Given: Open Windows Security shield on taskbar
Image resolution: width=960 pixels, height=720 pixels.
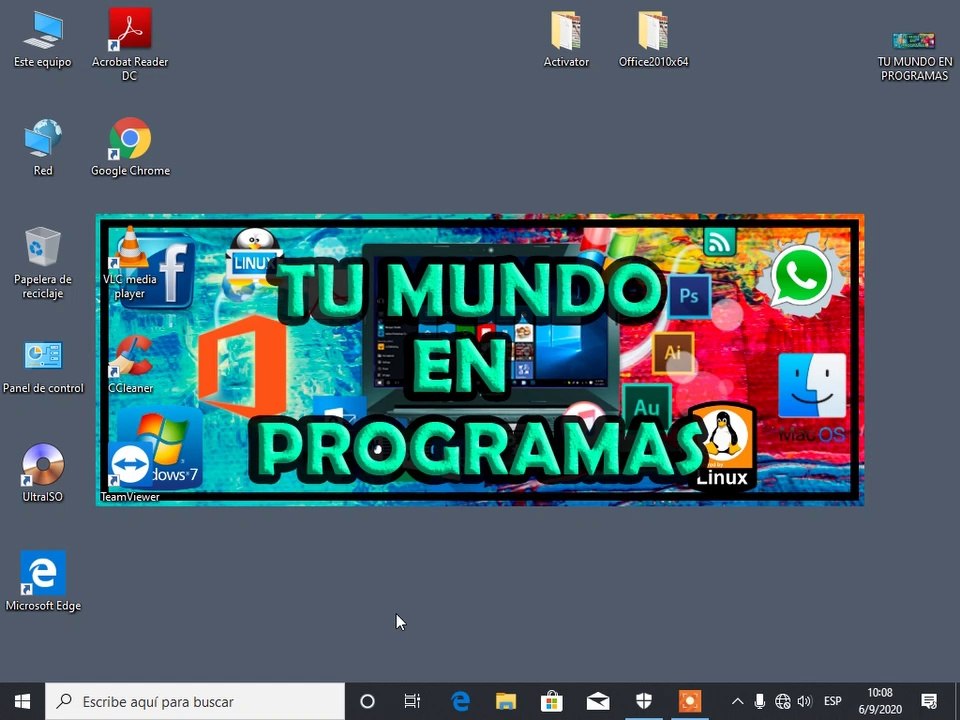Looking at the screenshot, I should 643,701.
